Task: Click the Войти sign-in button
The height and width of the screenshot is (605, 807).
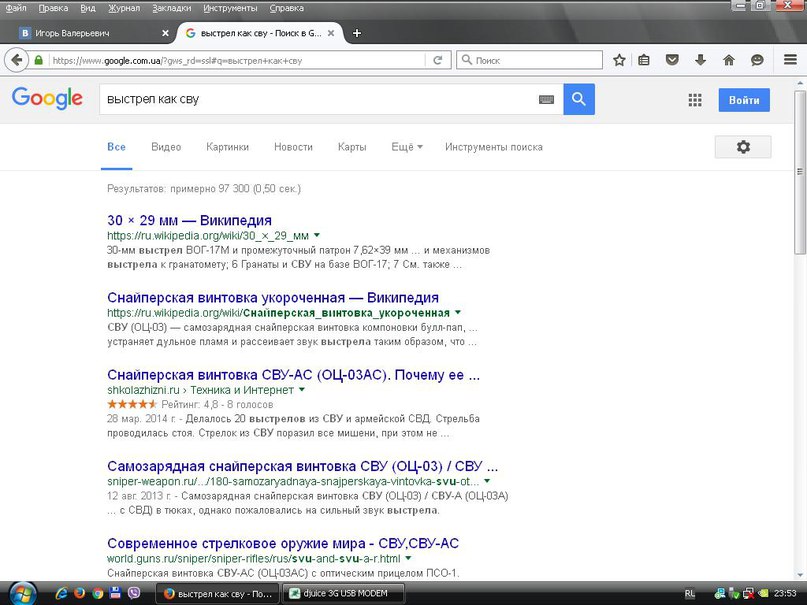Action: click(x=744, y=100)
